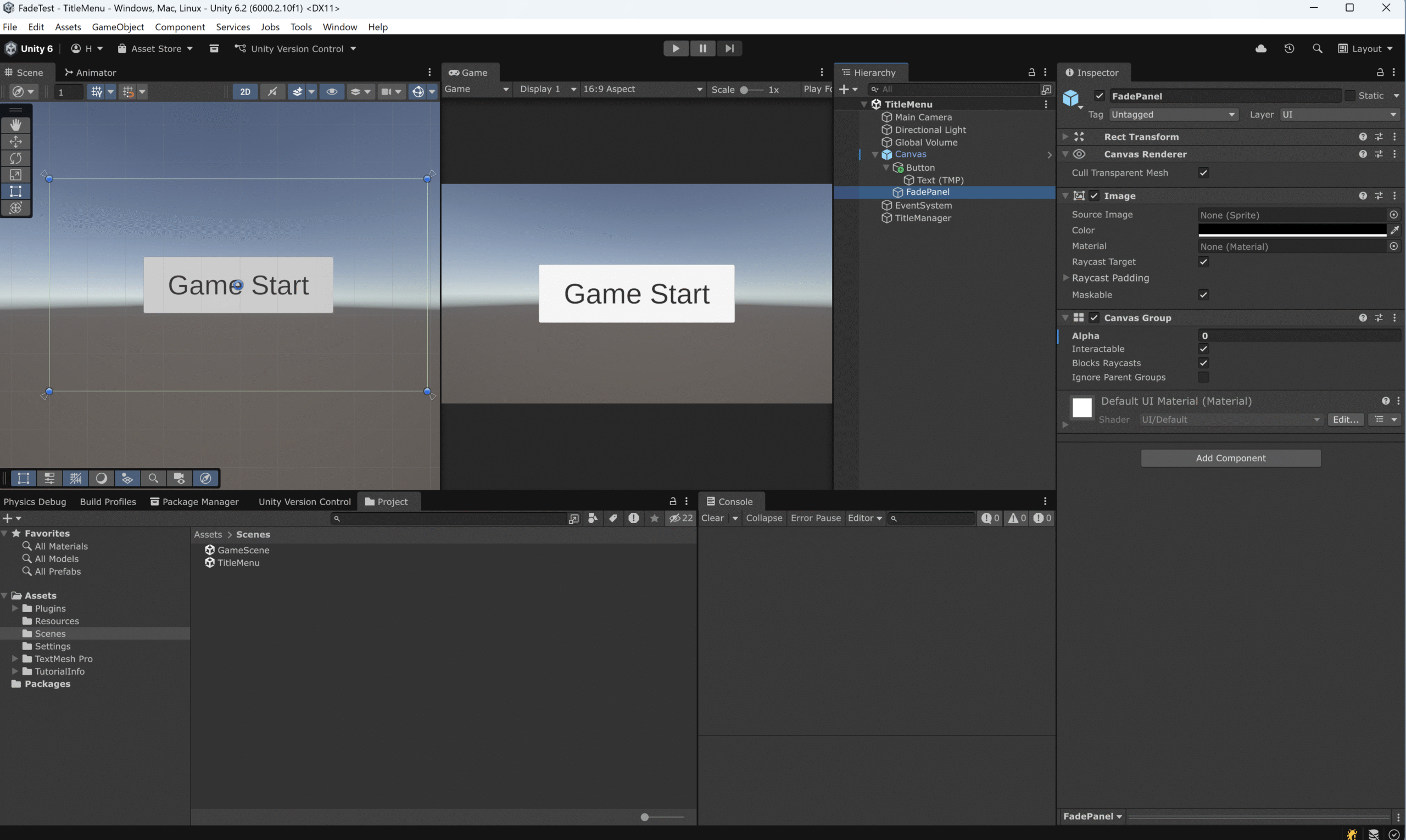Open the Image Color swatch picker
1406x840 pixels.
1292,231
